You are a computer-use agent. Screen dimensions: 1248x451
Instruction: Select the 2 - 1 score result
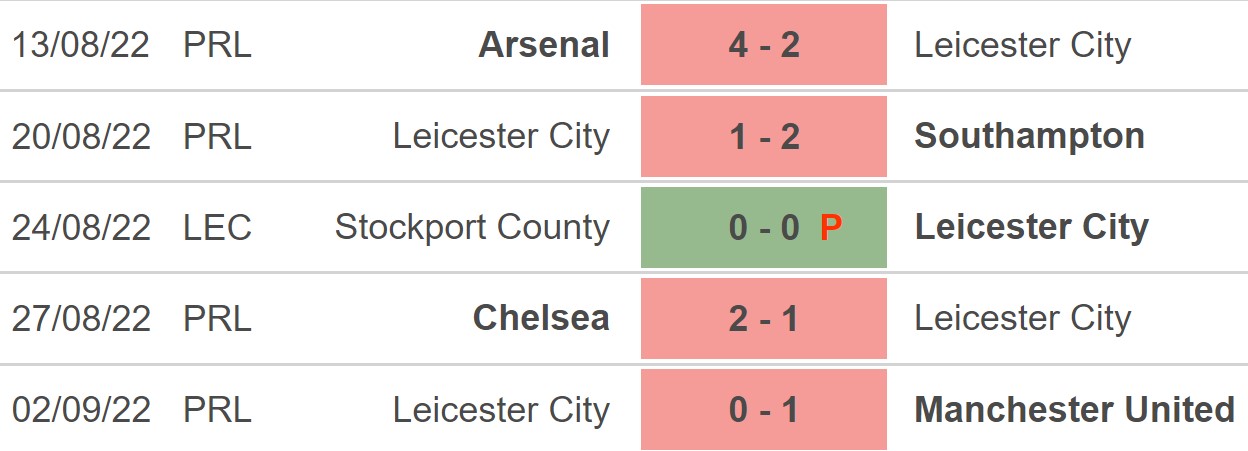(x=764, y=318)
